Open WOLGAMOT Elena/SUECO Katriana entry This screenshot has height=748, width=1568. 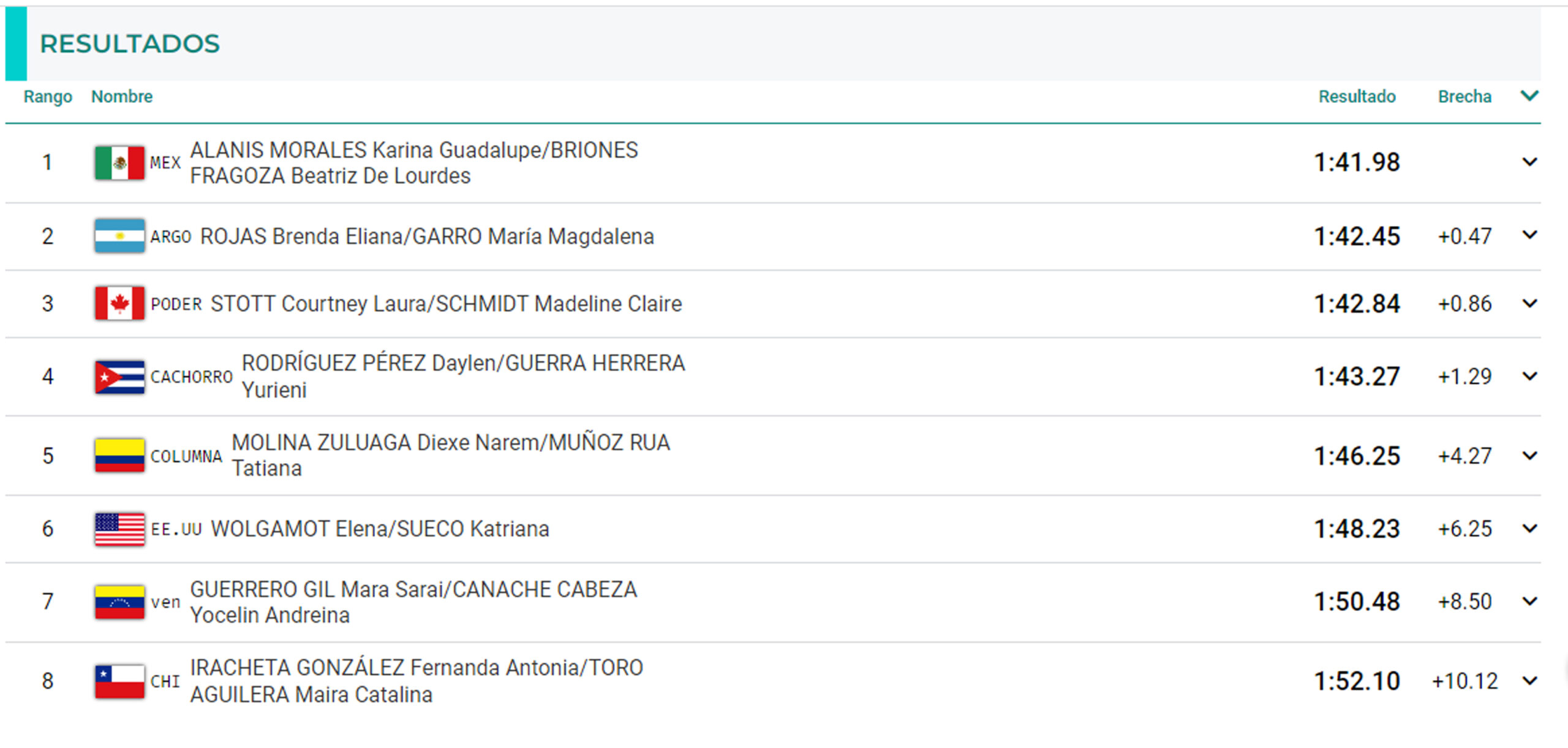tap(380, 529)
